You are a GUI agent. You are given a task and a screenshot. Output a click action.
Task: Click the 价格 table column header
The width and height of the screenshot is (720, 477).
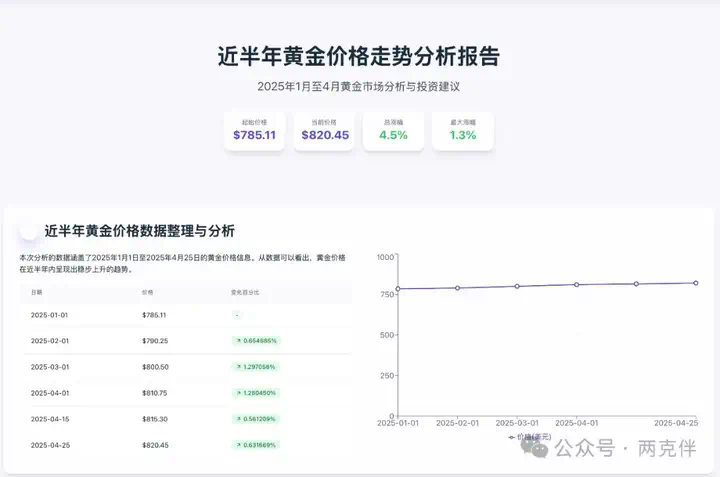click(x=147, y=292)
